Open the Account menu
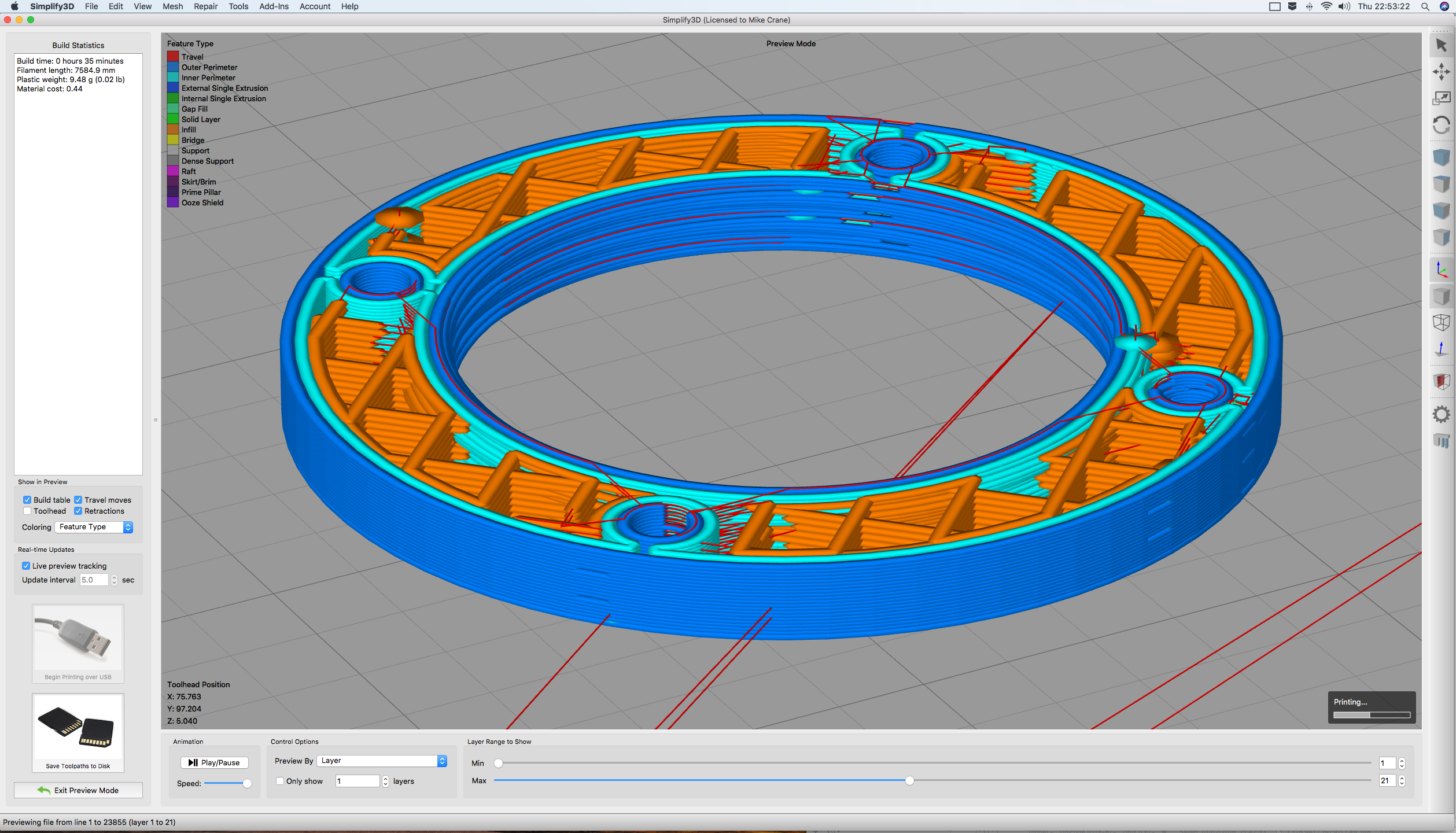1456x833 pixels. tap(315, 6)
